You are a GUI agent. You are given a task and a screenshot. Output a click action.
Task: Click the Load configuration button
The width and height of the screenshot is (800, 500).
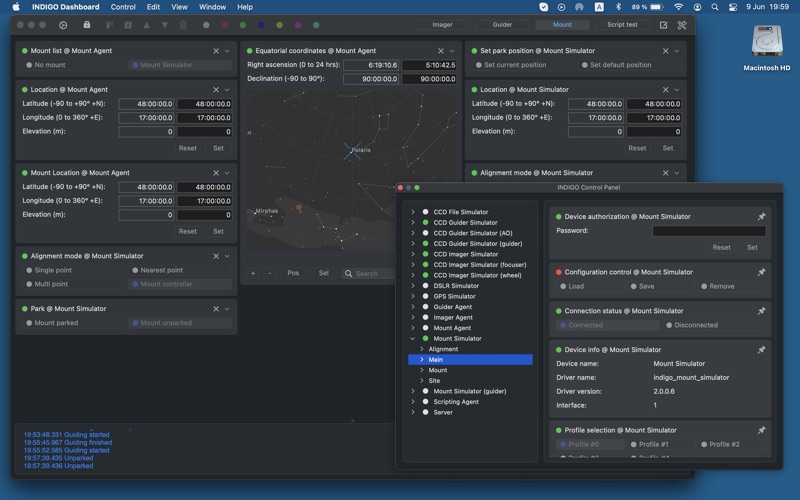(x=590, y=286)
